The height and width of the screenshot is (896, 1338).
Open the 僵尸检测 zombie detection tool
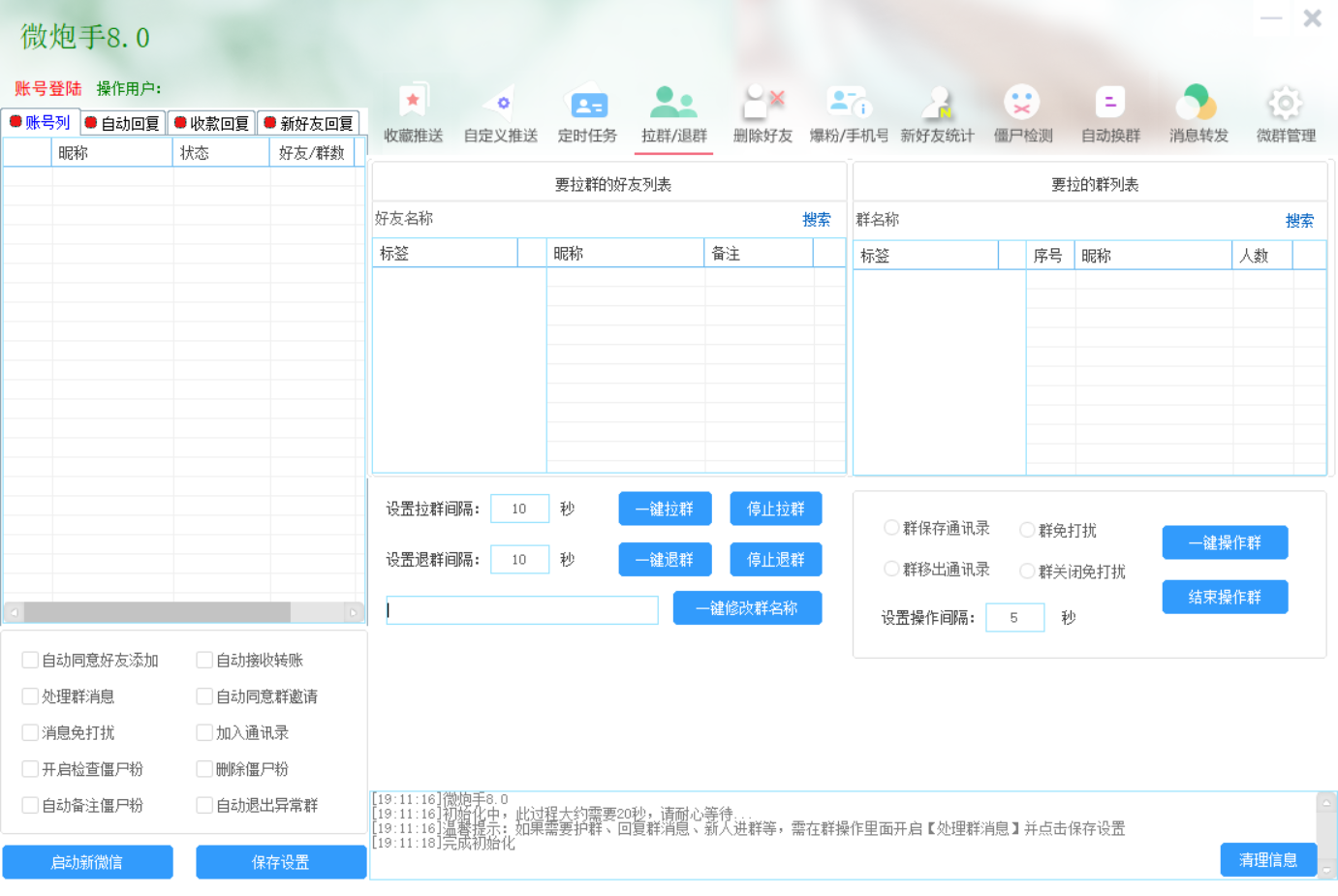tap(1023, 114)
